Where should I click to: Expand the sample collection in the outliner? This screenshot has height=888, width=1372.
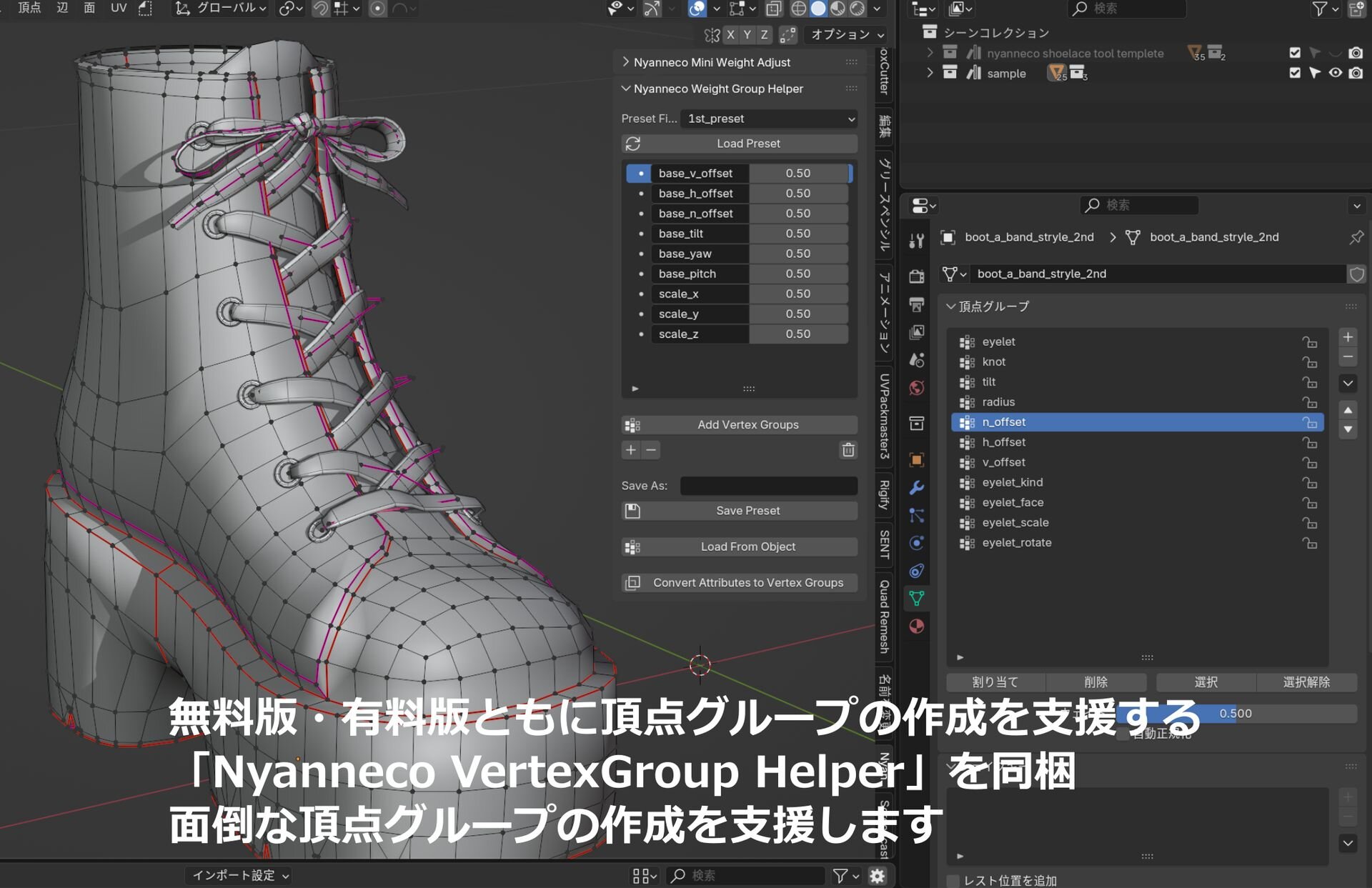click(930, 73)
